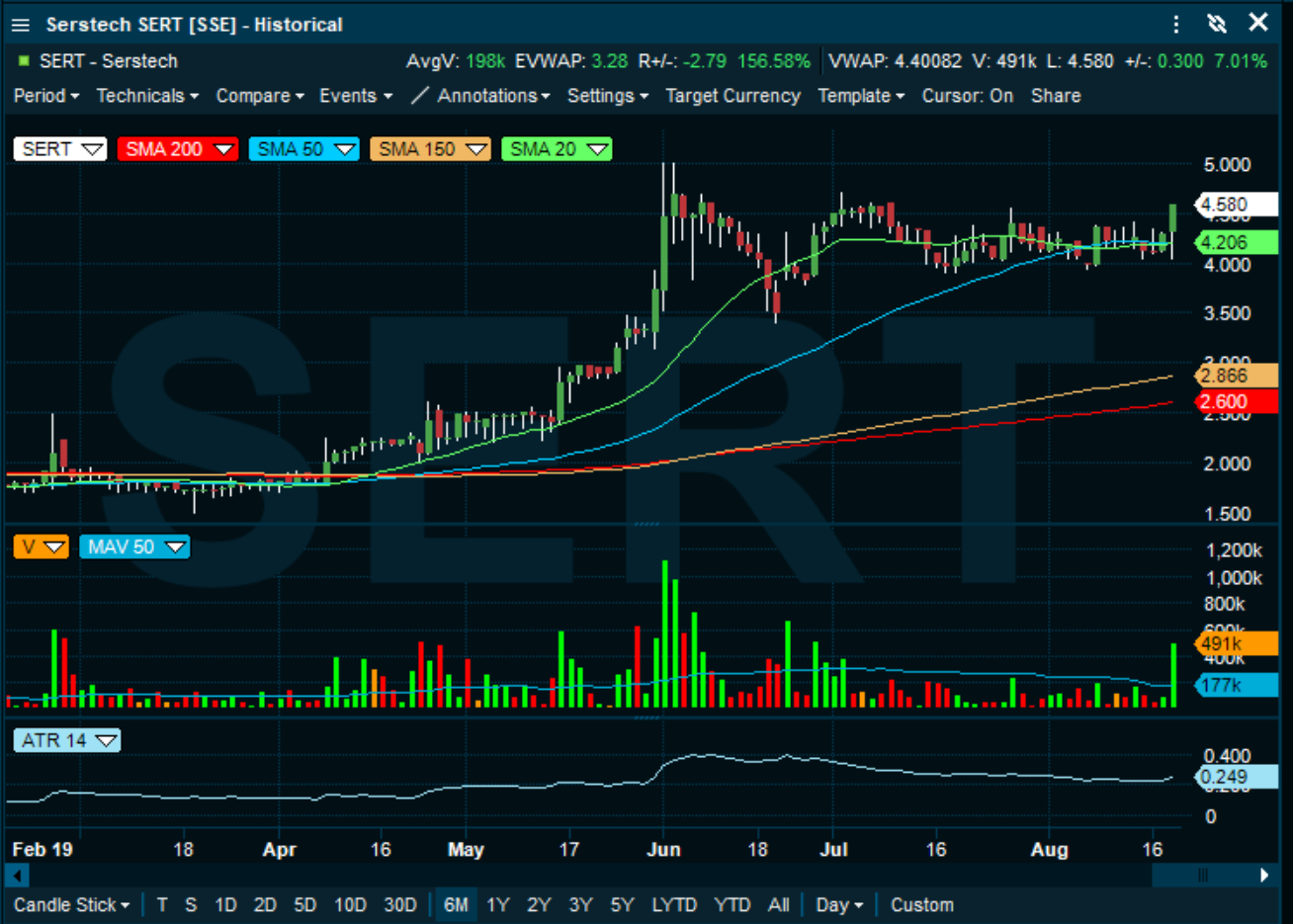Image resolution: width=1293 pixels, height=924 pixels.
Task: Open the Period menu
Action: pos(46,96)
